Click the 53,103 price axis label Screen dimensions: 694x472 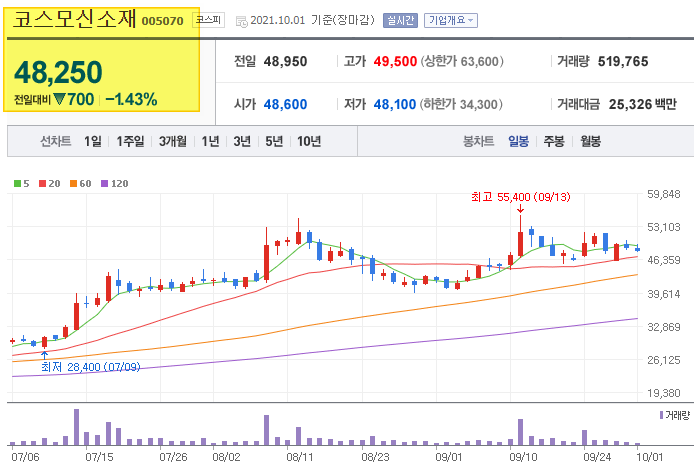click(x=663, y=227)
